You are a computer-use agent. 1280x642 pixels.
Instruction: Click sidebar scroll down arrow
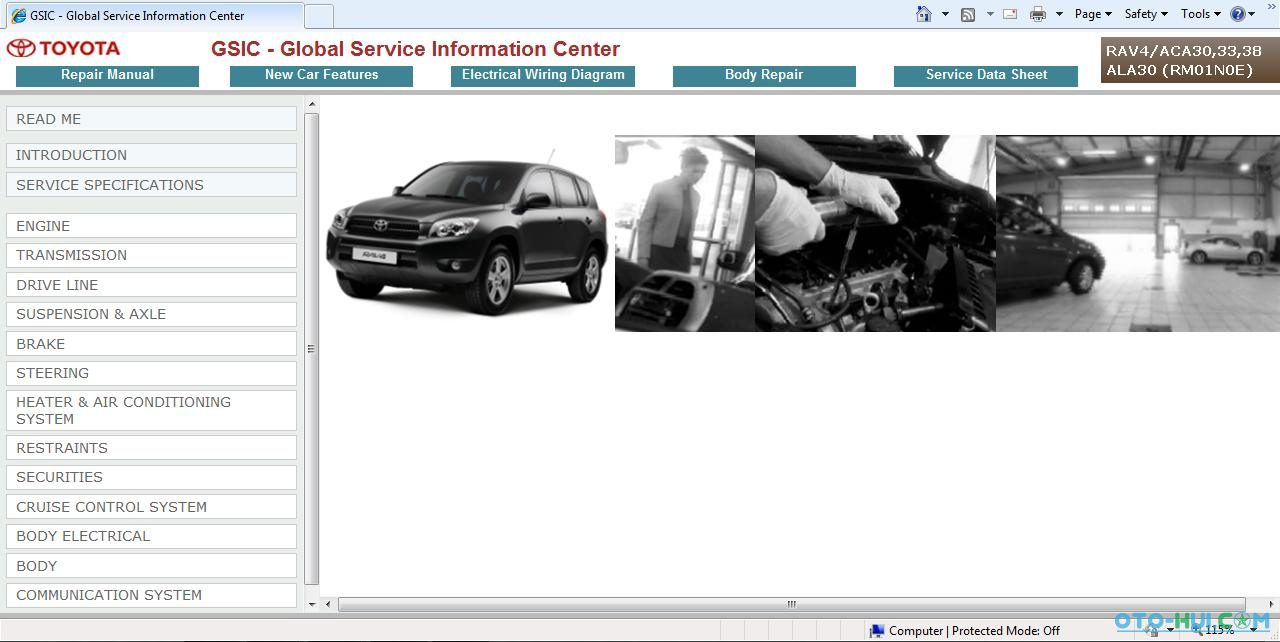312,604
